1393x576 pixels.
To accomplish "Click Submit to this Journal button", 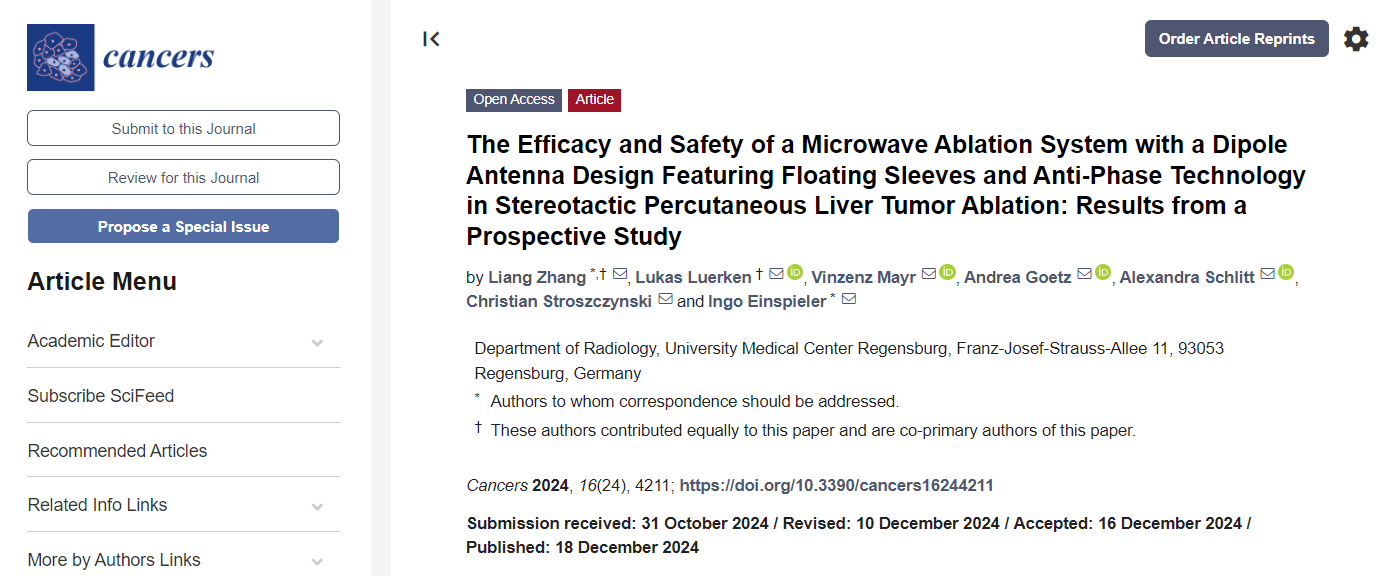I will [x=183, y=128].
